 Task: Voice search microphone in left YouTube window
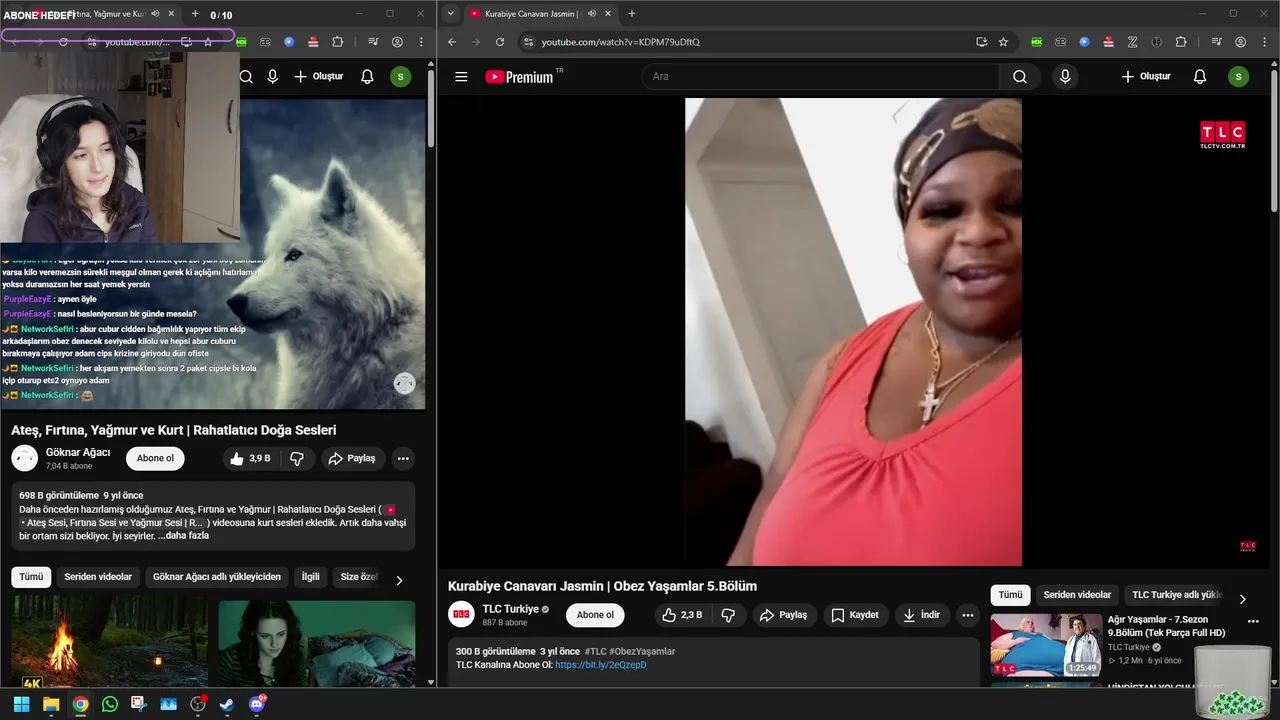pos(272,77)
